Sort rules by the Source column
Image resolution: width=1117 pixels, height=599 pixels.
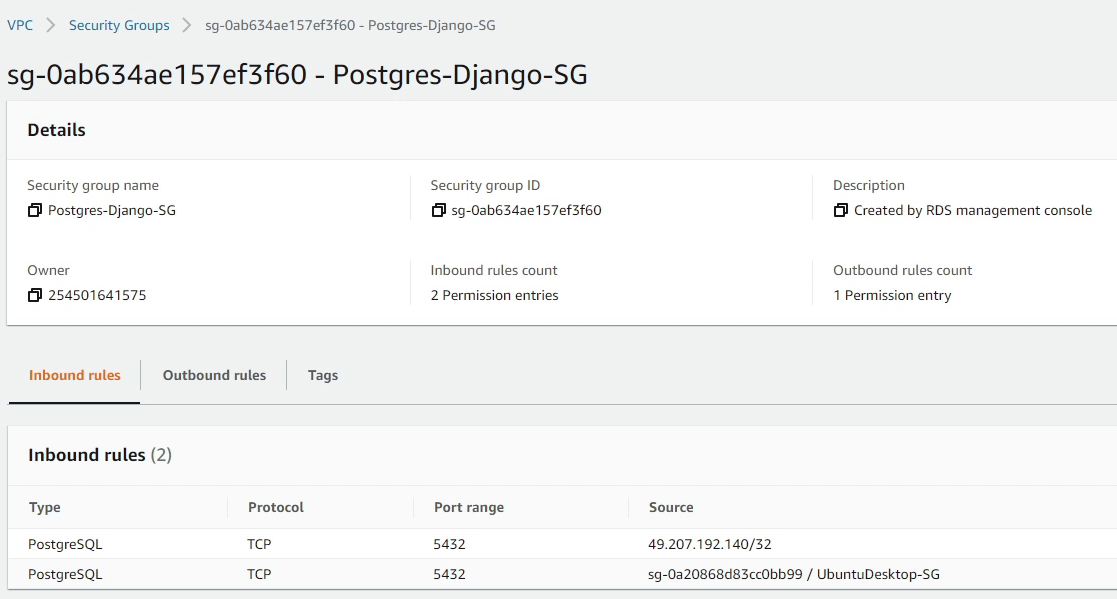point(670,507)
